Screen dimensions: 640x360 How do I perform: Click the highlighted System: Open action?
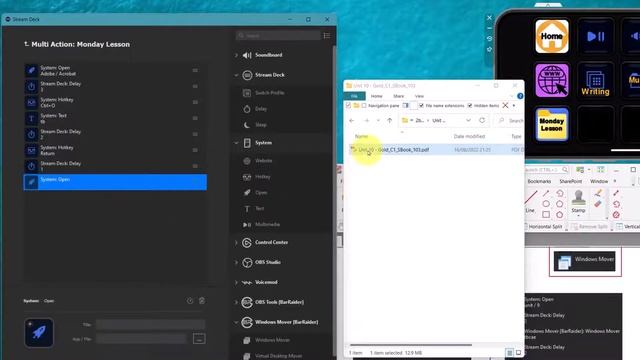(x=115, y=182)
